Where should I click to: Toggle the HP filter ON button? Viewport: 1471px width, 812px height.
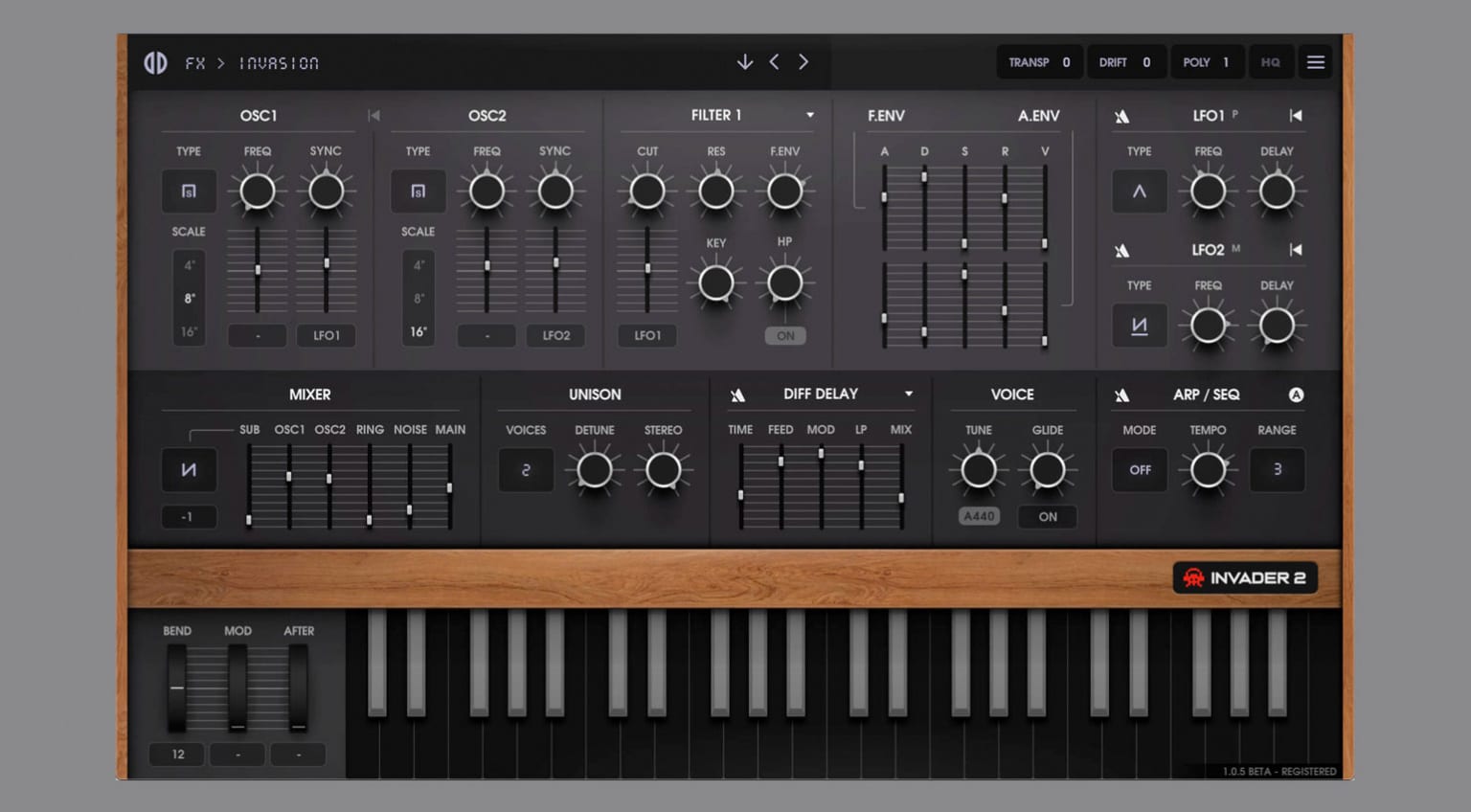click(785, 336)
